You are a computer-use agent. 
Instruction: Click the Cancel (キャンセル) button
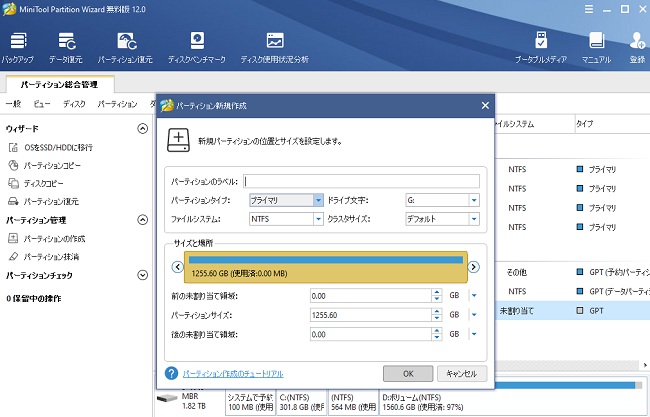pyautogui.click(x=462, y=373)
